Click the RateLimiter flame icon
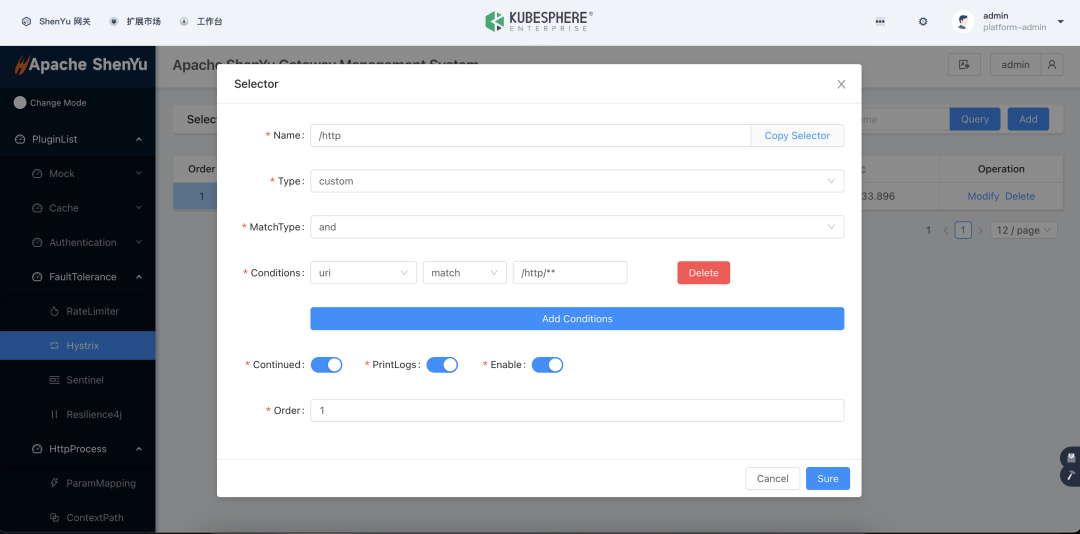The height and width of the screenshot is (534, 1080). coord(54,311)
